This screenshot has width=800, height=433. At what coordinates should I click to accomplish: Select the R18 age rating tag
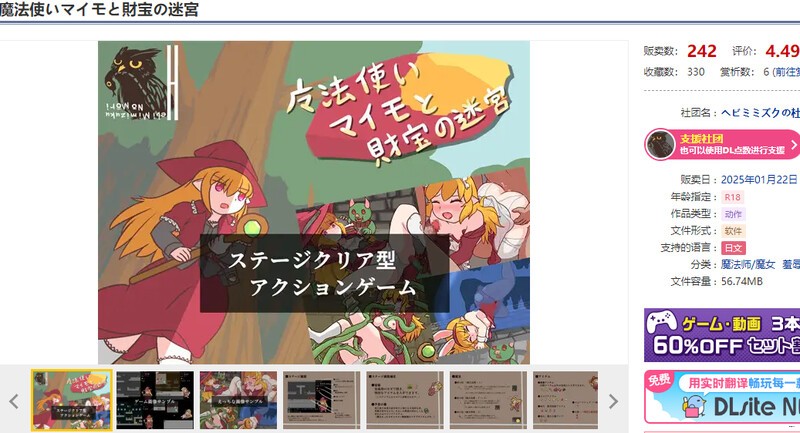734,197
